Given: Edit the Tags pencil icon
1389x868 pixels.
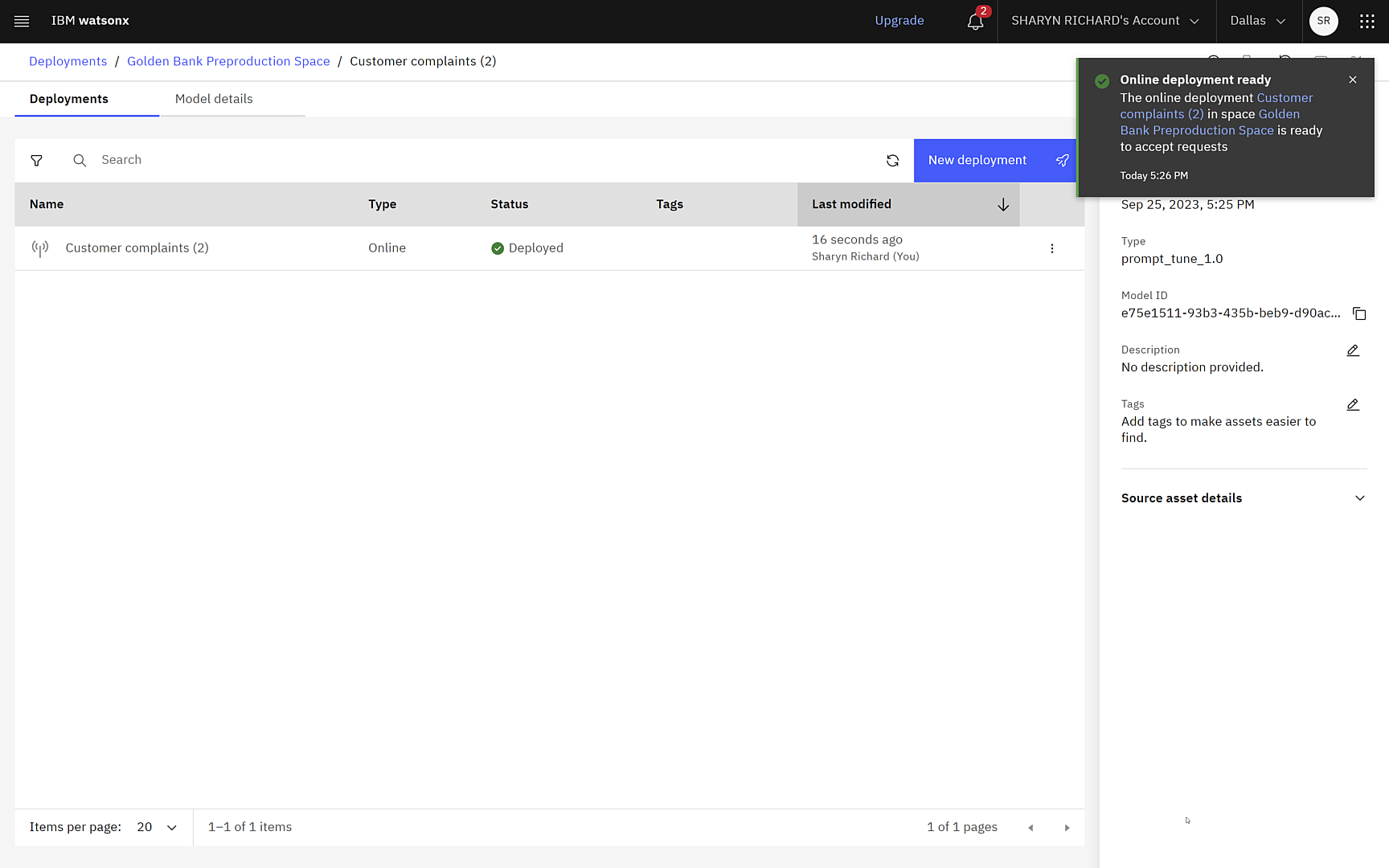Looking at the screenshot, I should 1353,405.
